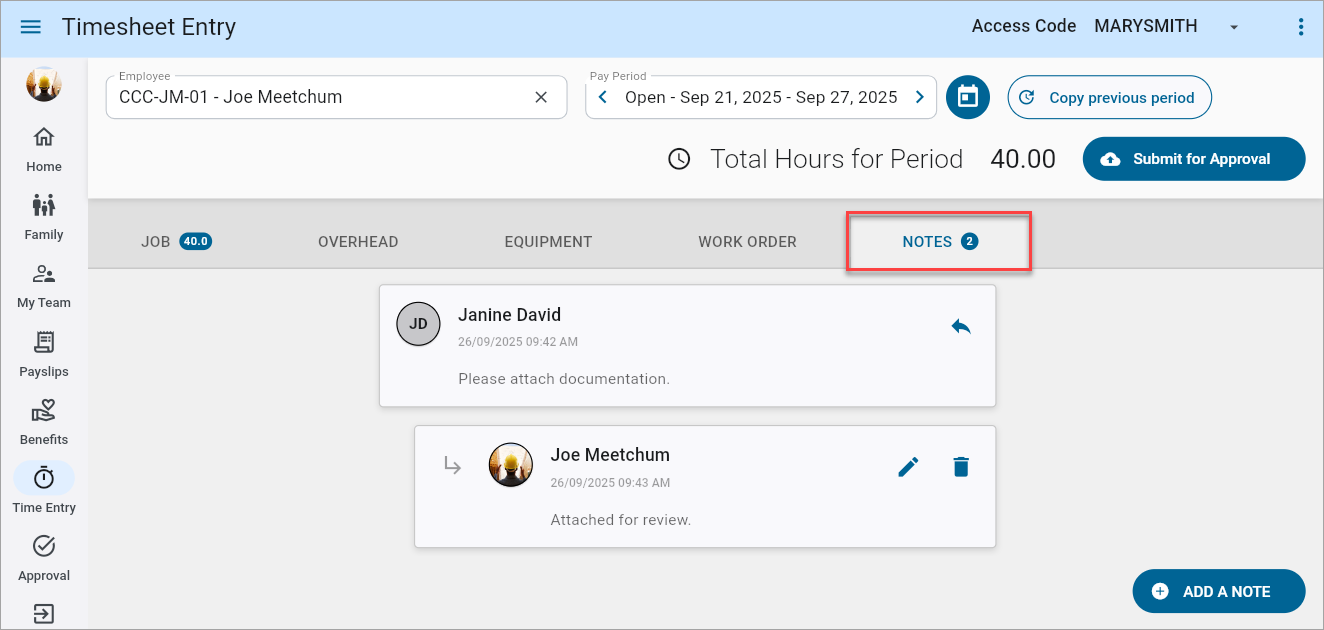Click the reply arrow on Janine David's note
This screenshot has width=1324, height=630.
pos(961,326)
